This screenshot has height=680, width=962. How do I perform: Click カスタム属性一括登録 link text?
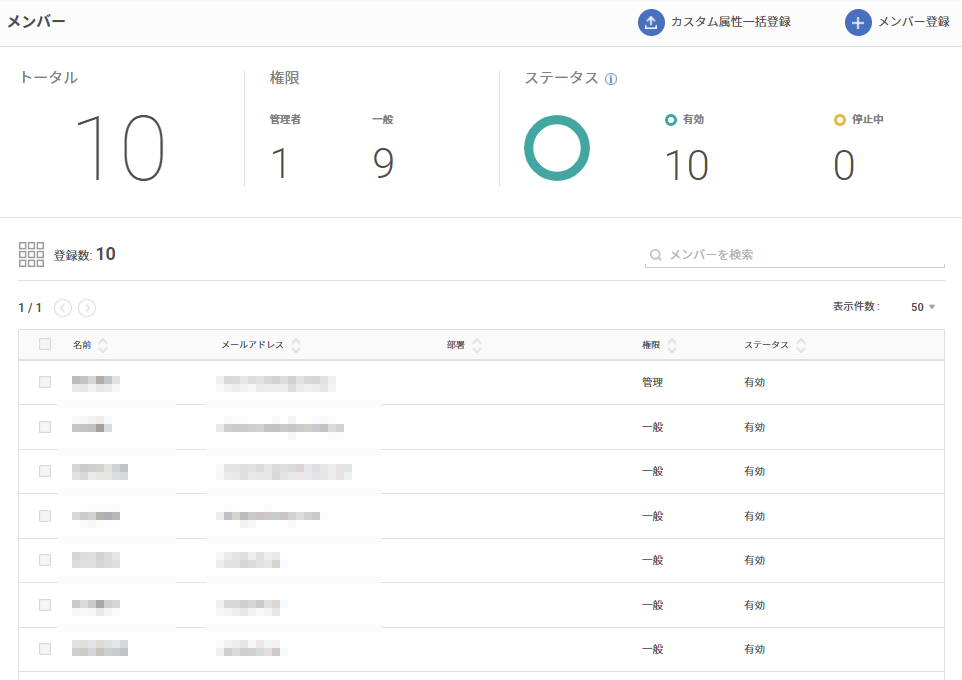[x=731, y=22]
